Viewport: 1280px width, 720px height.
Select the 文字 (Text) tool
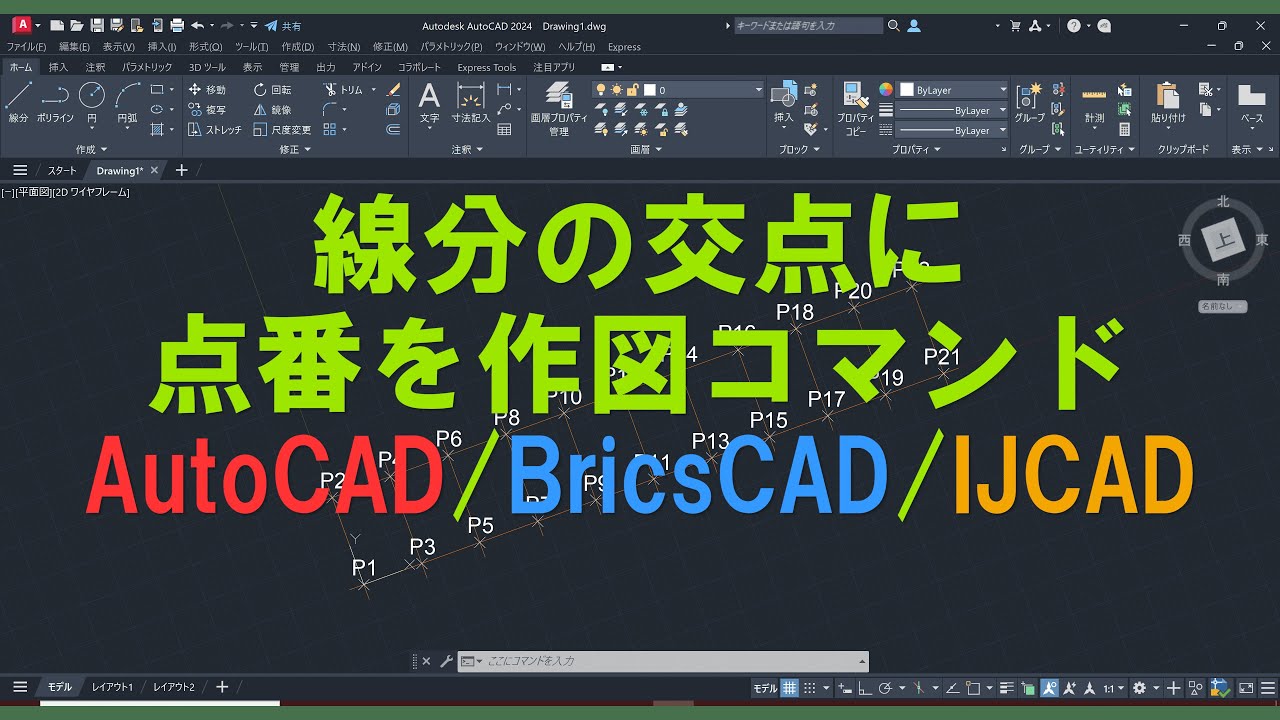pyautogui.click(x=429, y=103)
